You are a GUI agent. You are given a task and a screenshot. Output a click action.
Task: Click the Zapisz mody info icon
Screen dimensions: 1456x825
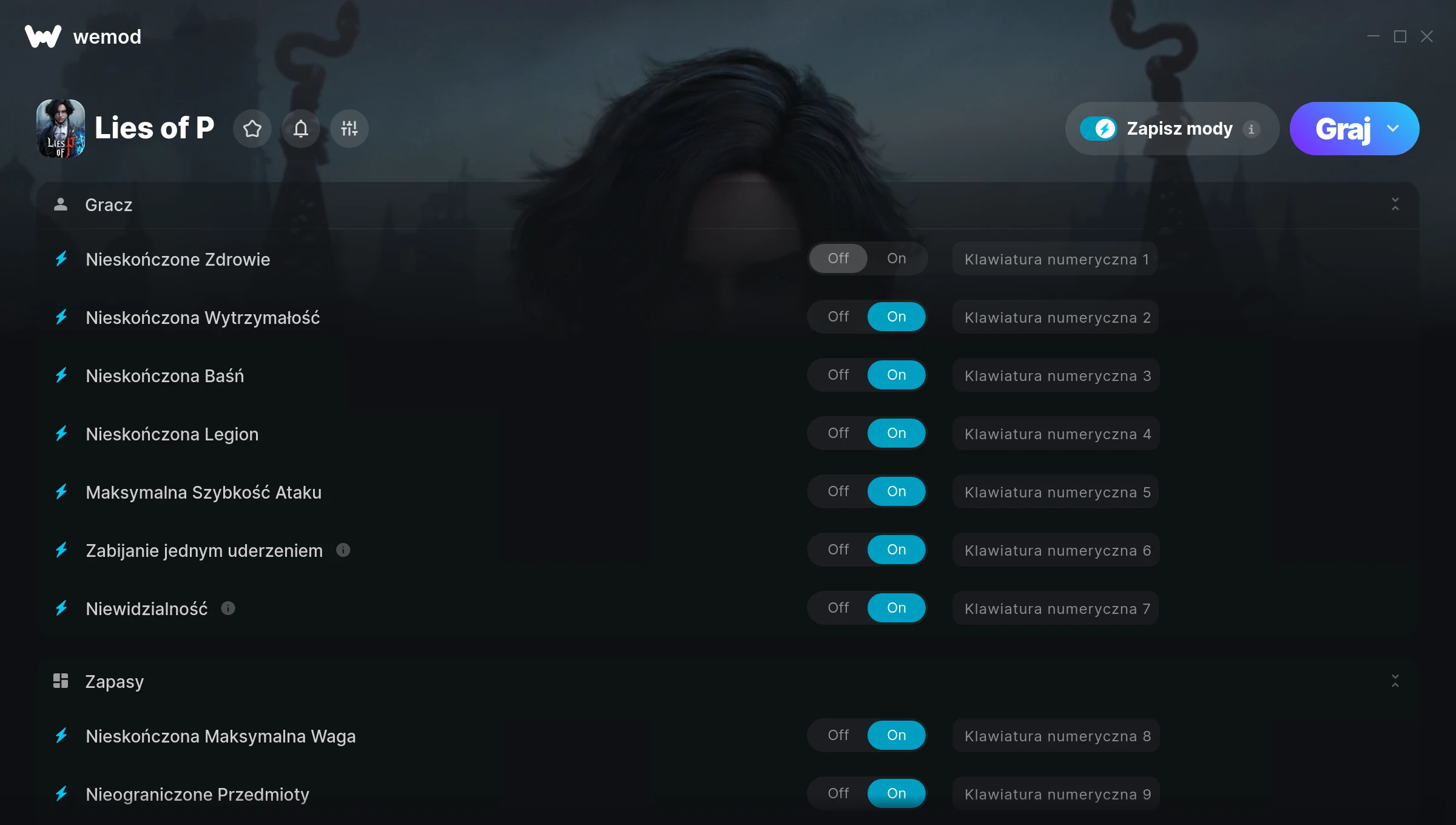tap(1251, 129)
